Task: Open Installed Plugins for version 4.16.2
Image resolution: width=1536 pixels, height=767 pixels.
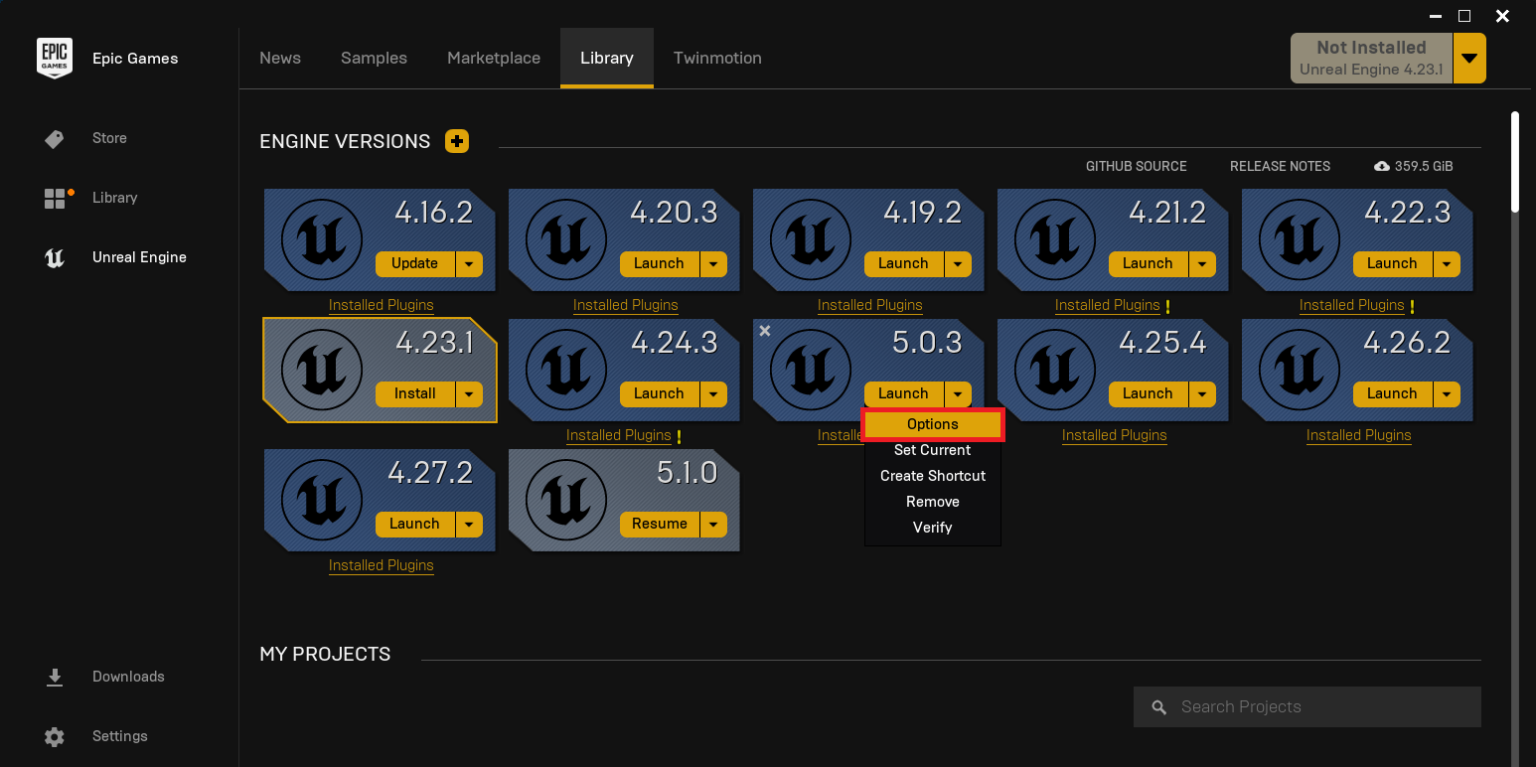Action: [x=381, y=305]
